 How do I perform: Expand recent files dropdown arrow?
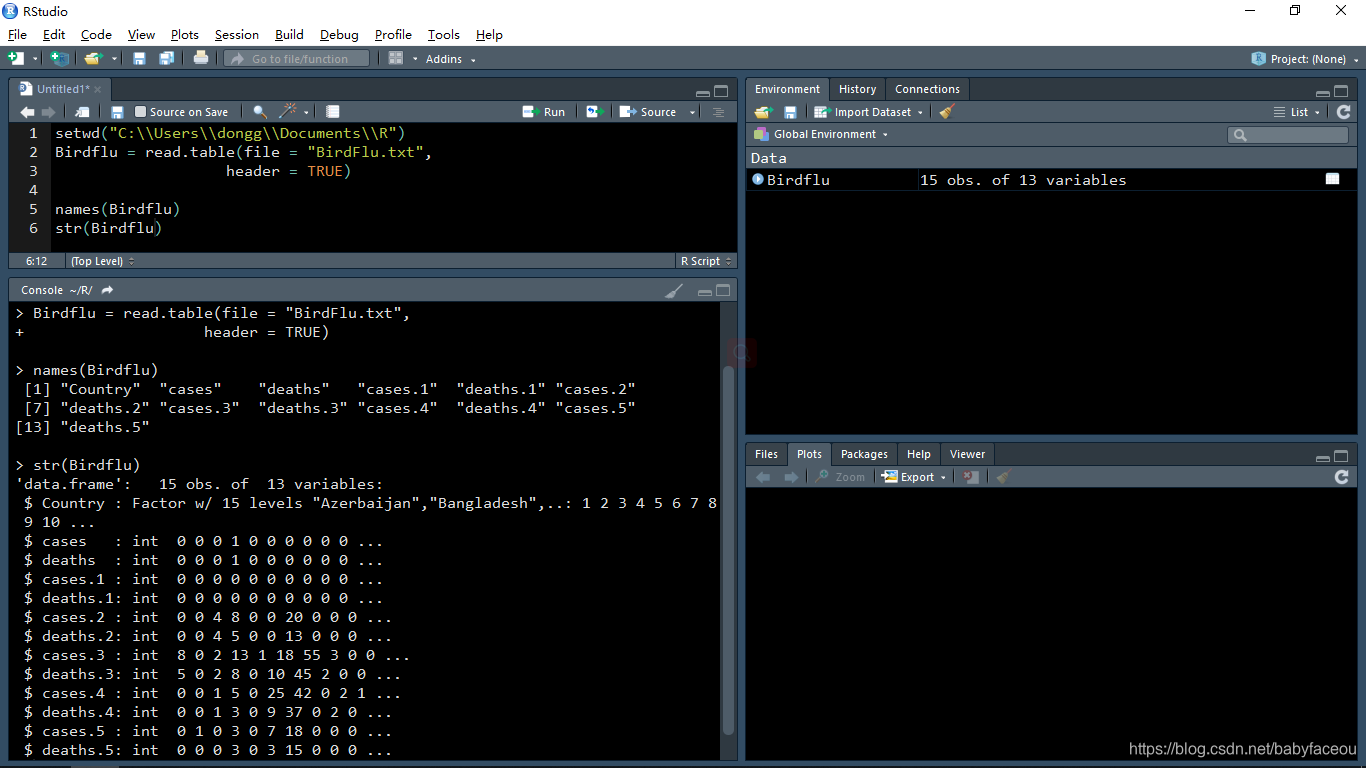click(x=114, y=59)
